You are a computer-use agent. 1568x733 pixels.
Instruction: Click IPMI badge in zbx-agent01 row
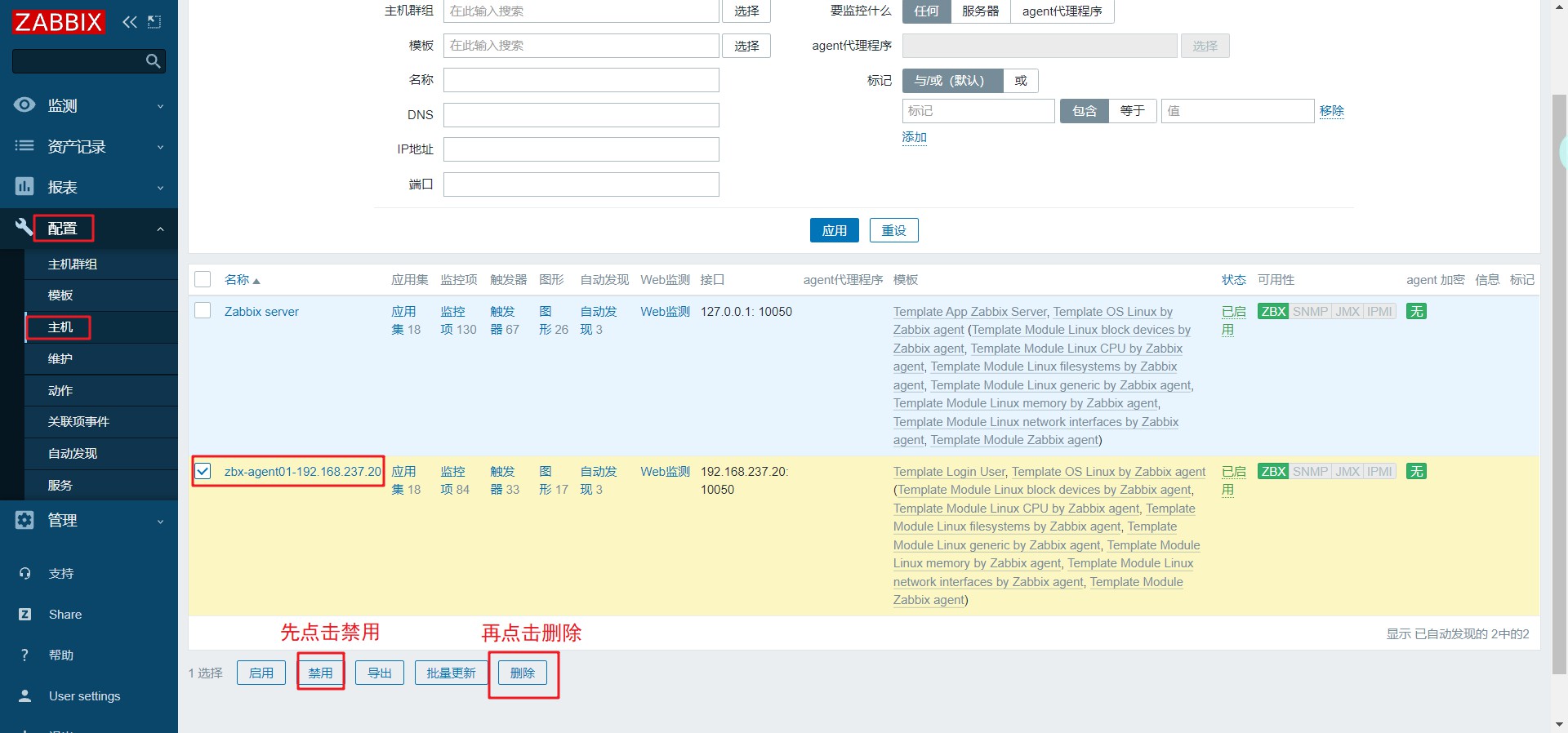coord(1379,471)
